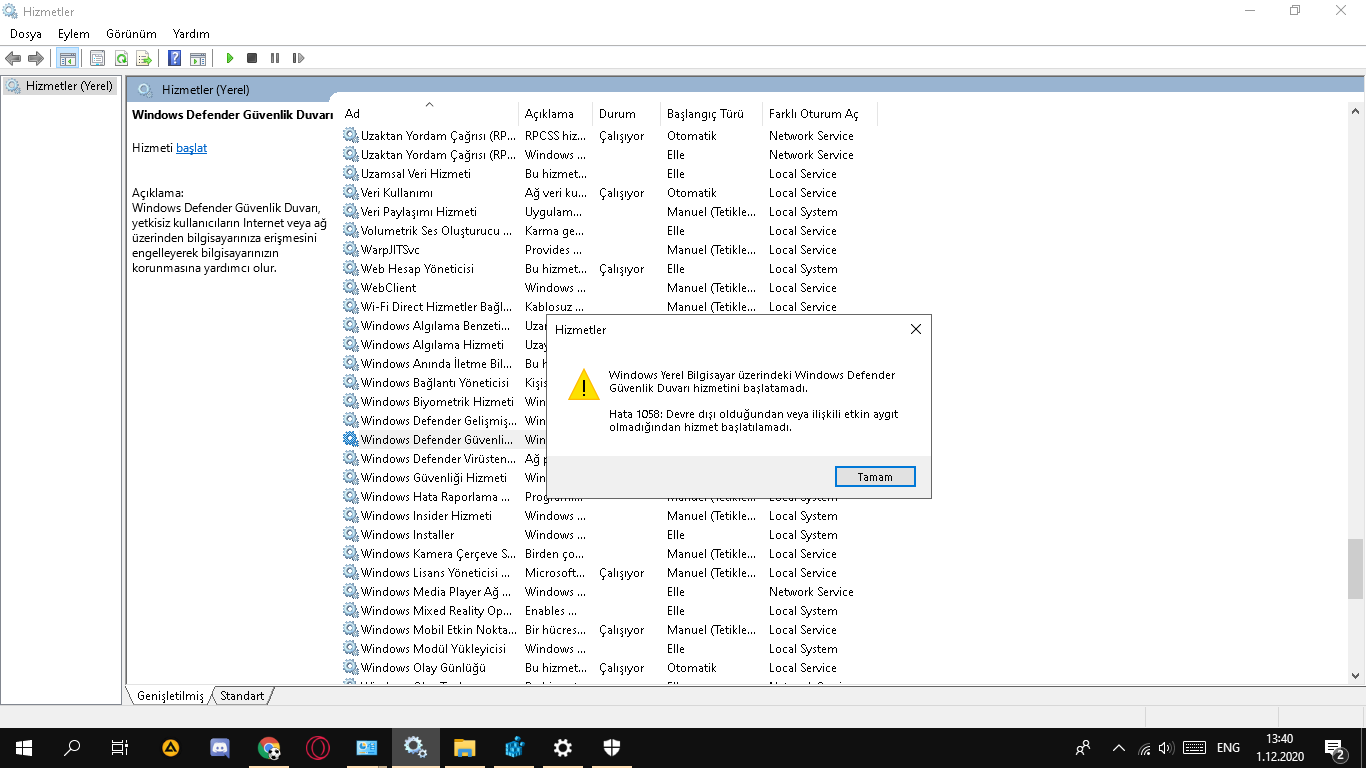The height and width of the screenshot is (768, 1366).
Task: Click the Back arrow in toolbar
Action: tap(13, 58)
